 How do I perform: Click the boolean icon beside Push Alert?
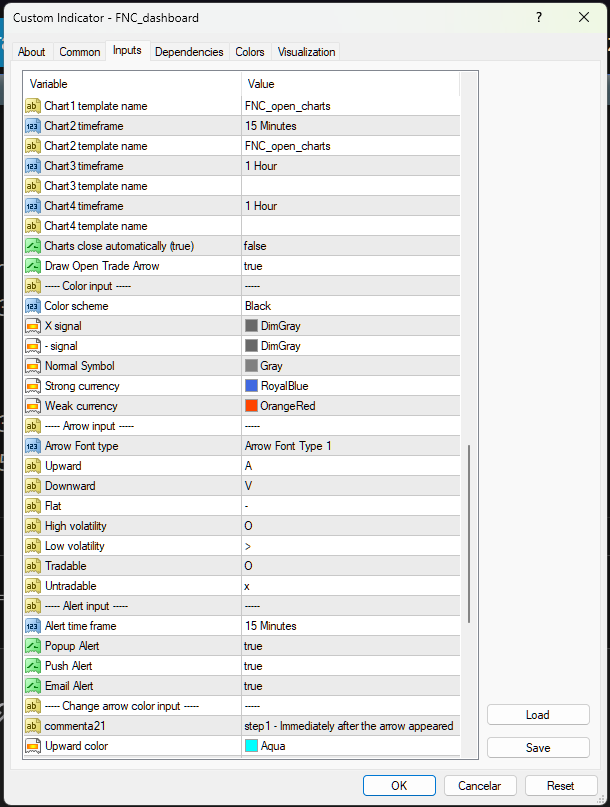point(32,666)
